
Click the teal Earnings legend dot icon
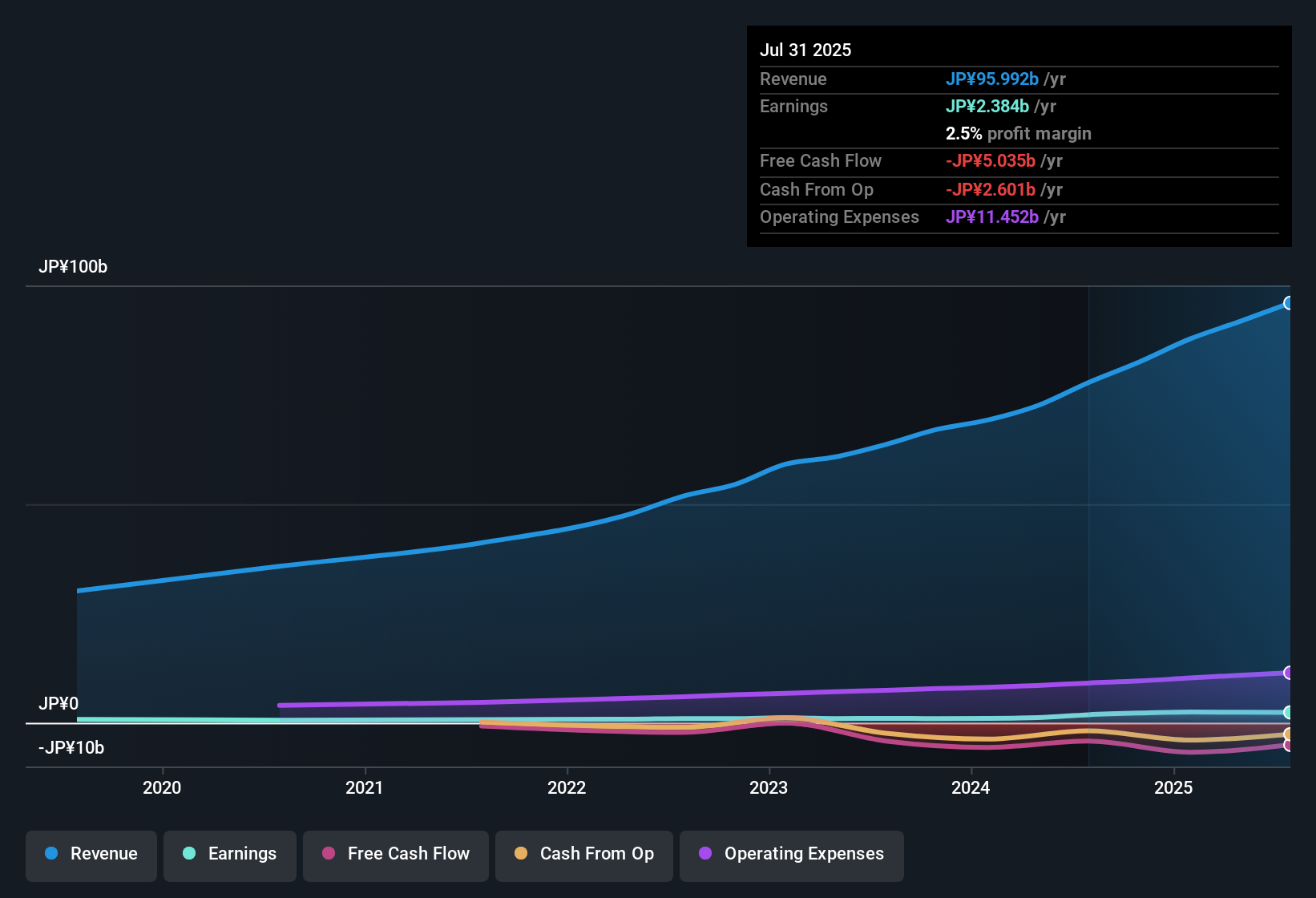coord(189,854)
